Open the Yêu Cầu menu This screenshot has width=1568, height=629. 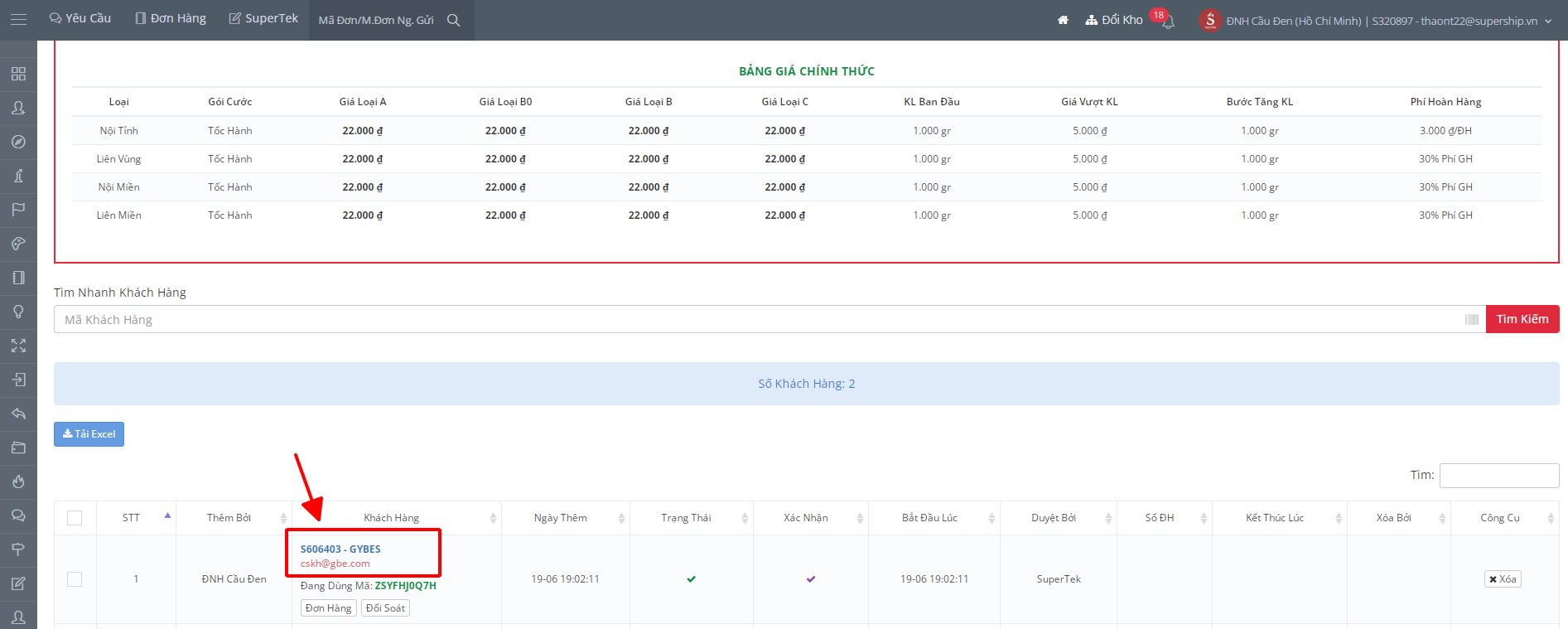pyautogui.click(x=80, y=18)
